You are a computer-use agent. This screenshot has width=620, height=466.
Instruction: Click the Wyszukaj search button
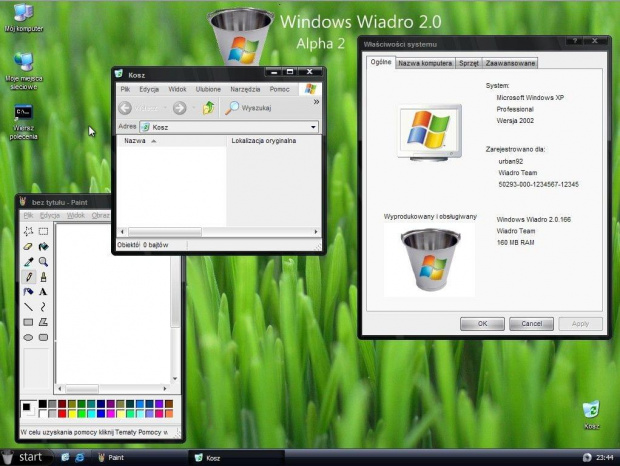(248, 108)
